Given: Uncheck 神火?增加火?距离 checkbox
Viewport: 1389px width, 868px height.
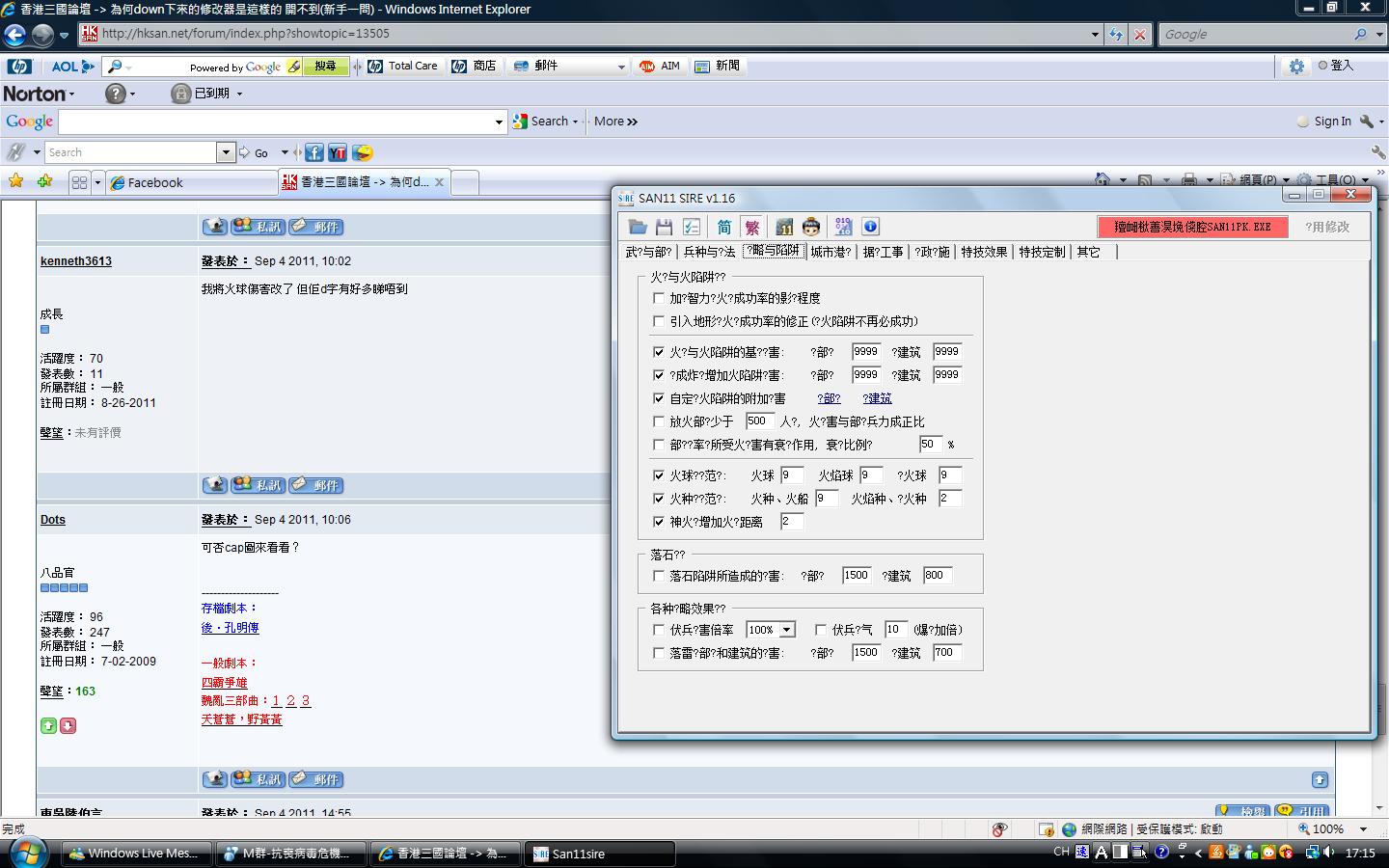Looking at the screenshot, I should click(x=659, y=522).
